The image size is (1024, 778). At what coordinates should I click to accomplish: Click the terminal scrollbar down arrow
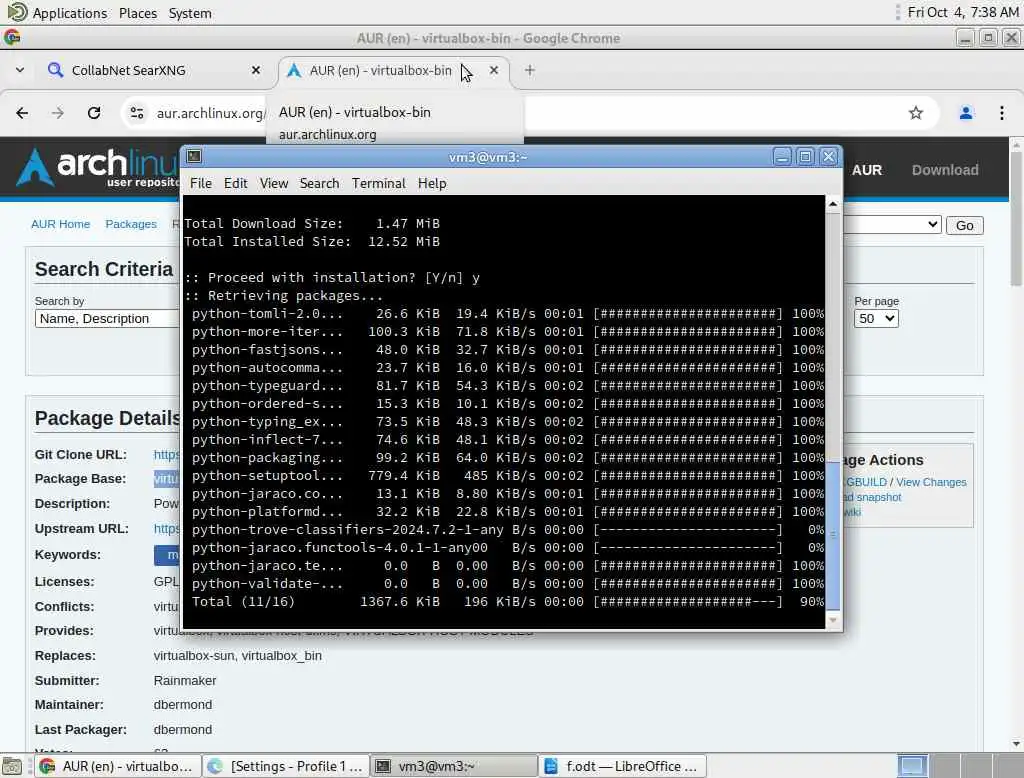[833, 620]
